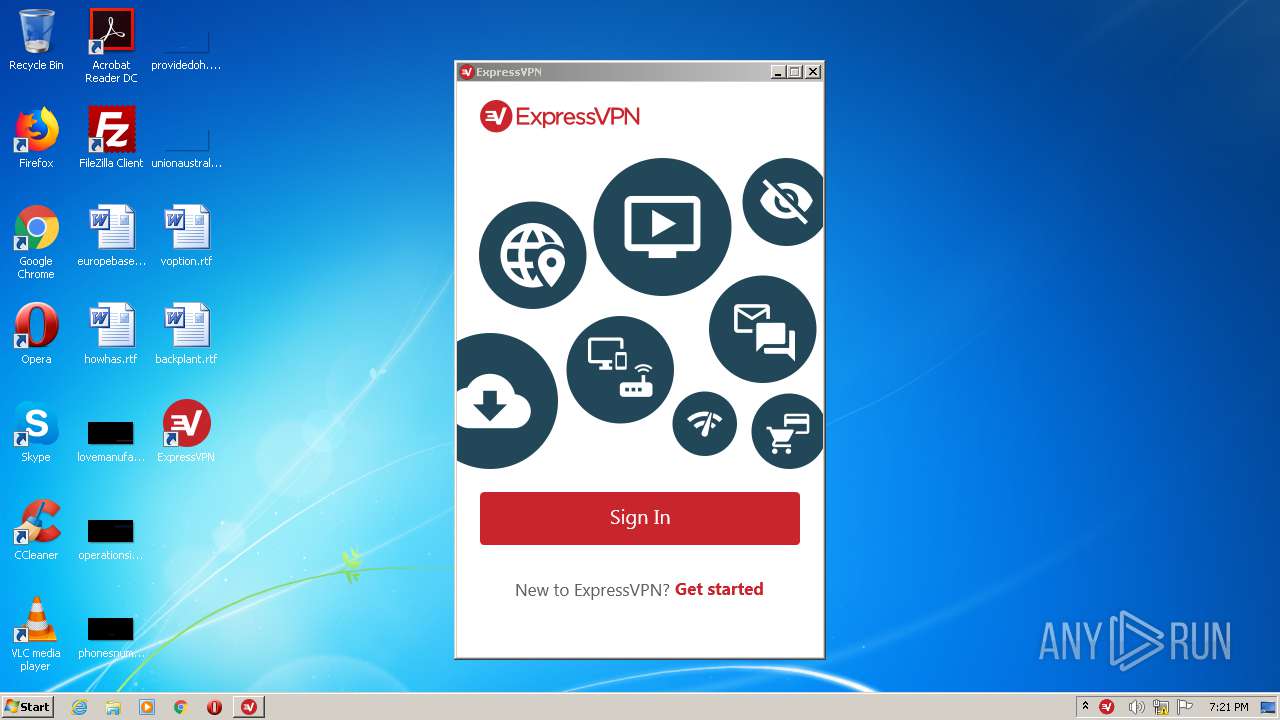Select the unionaustral desktop file
This screenshot has height=720, width=1280.
(x=186, y=146)
